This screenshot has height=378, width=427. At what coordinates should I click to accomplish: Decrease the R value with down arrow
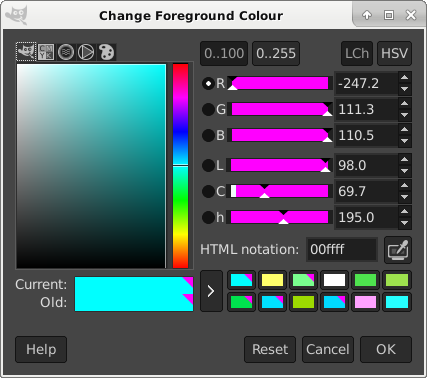point(405,89)
